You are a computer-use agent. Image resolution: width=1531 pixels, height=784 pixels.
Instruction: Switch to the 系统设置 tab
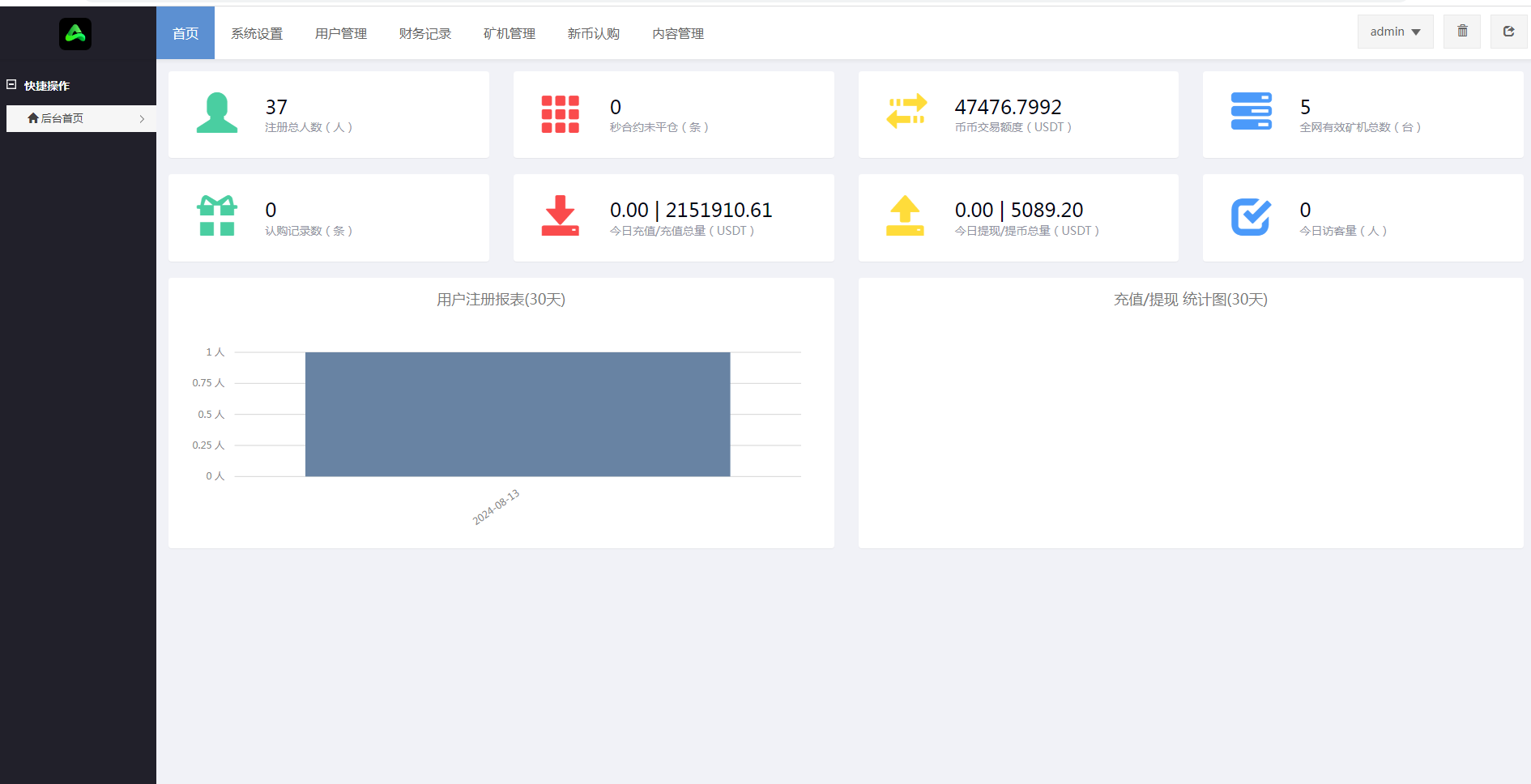click(257, 33)
